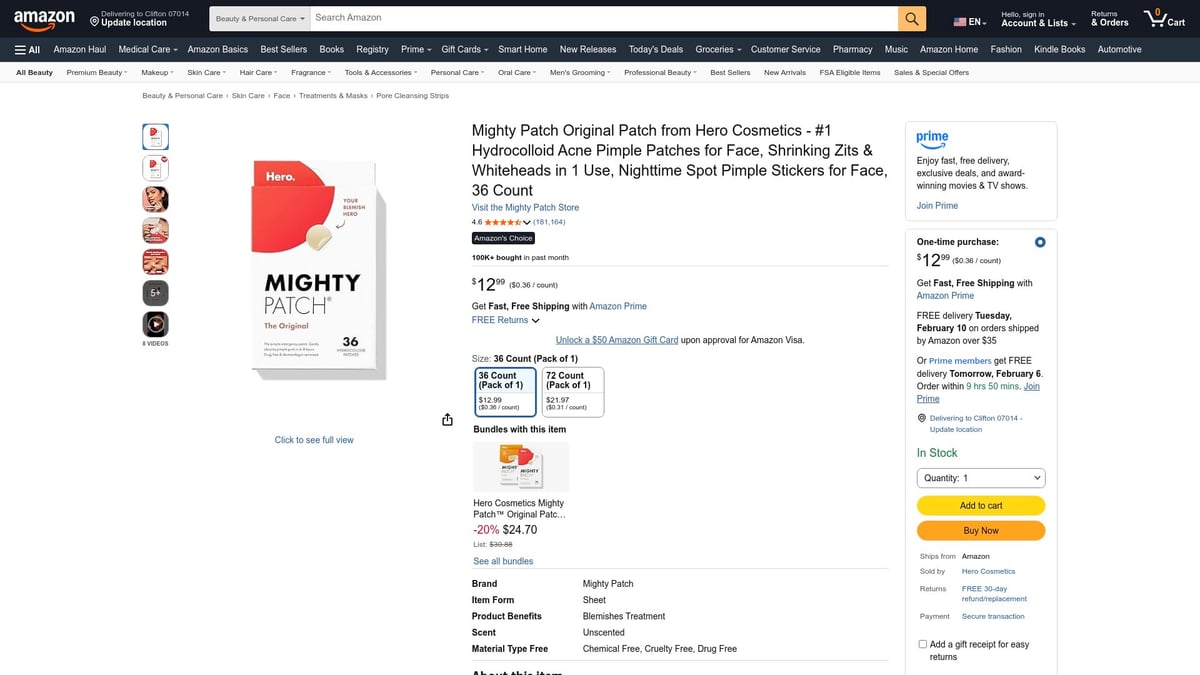This screenshot has height=675, width=1200.
Task: Click the first product thumbnail in the left strip
Action: [154, 136]
